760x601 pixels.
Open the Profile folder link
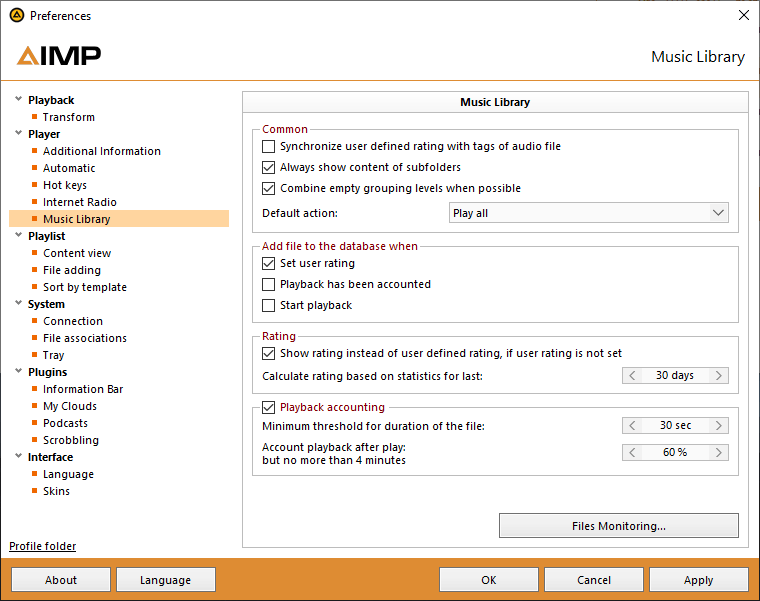coord(42,546)
